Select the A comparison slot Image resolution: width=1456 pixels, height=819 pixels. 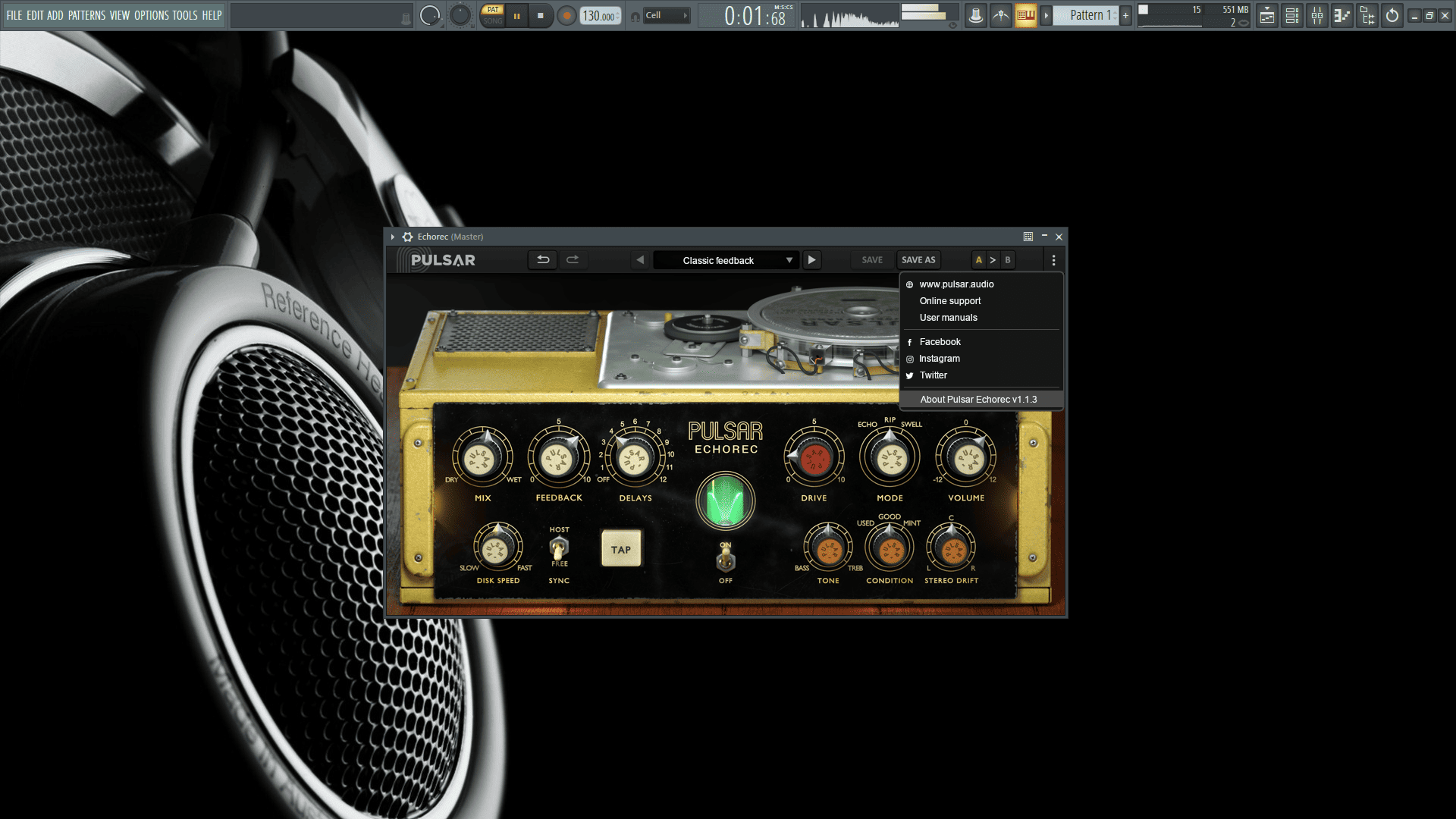point(979,260)
